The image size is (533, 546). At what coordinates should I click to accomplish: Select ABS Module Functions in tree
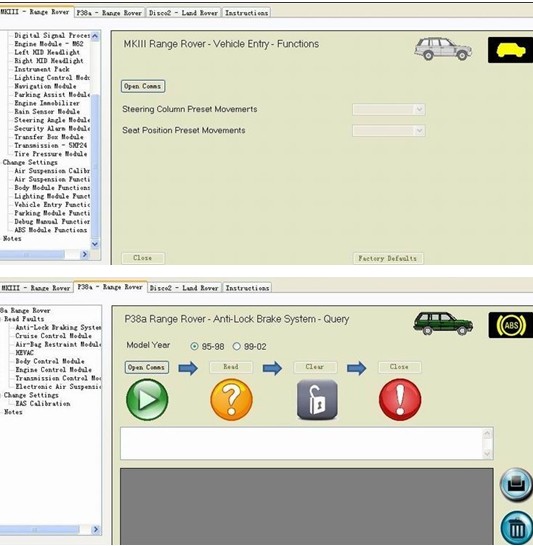pyautogui.click(x=51, y=230)
